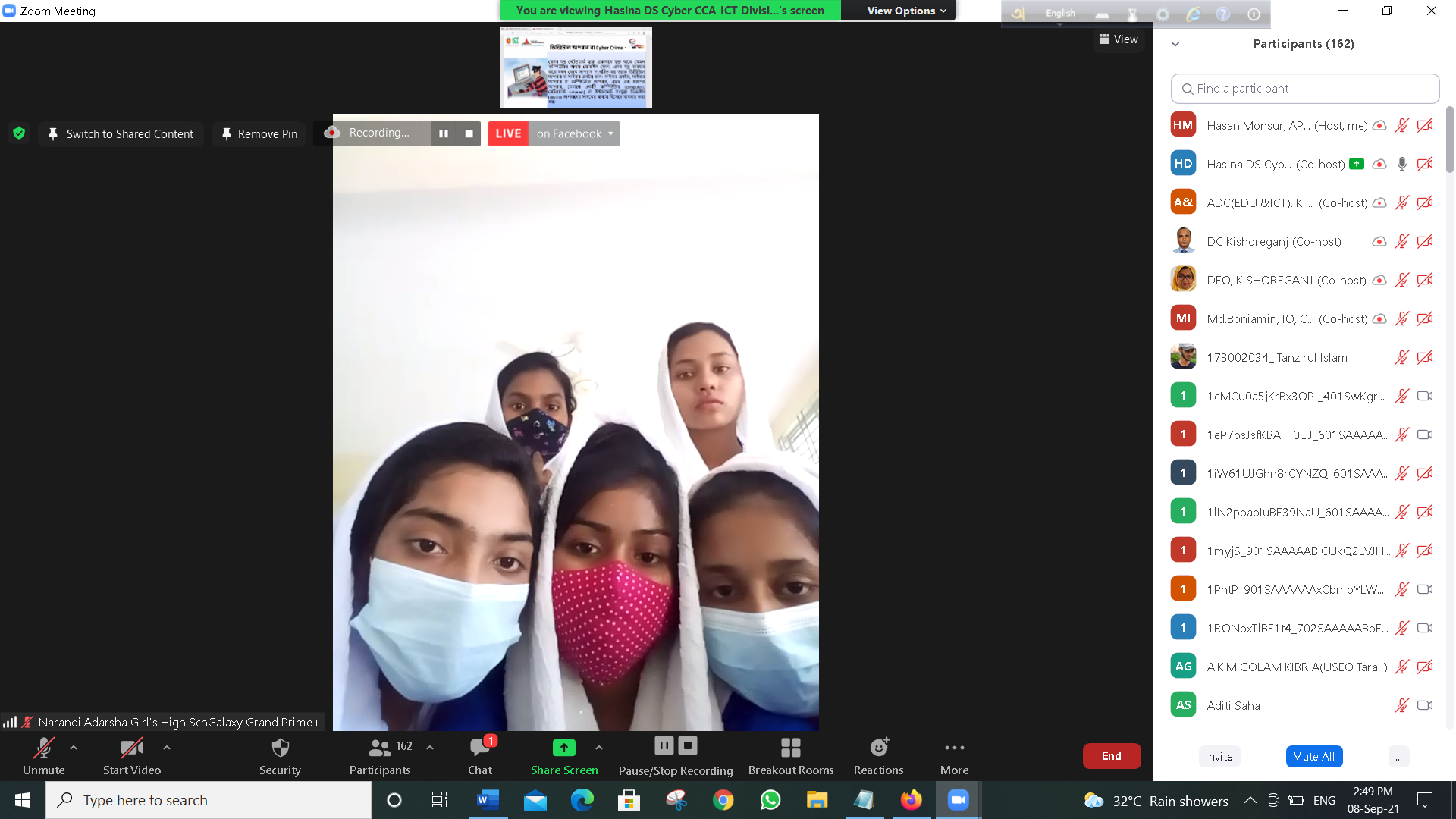1456x819 pixels.
Task: Open the English language bar option
Action: [x=1060, y=13]
